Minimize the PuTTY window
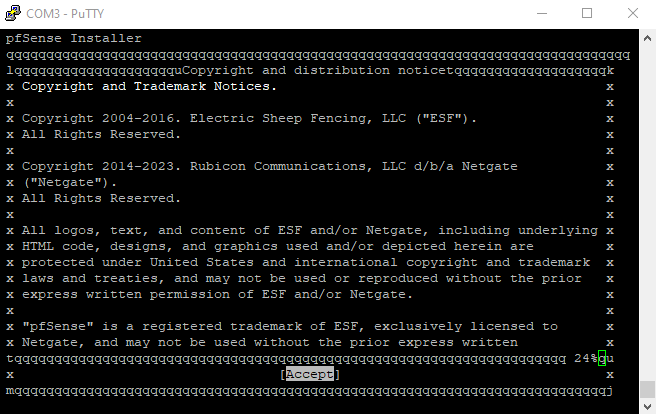The width and height of the screenshot is (656, 414). point(542,13)
